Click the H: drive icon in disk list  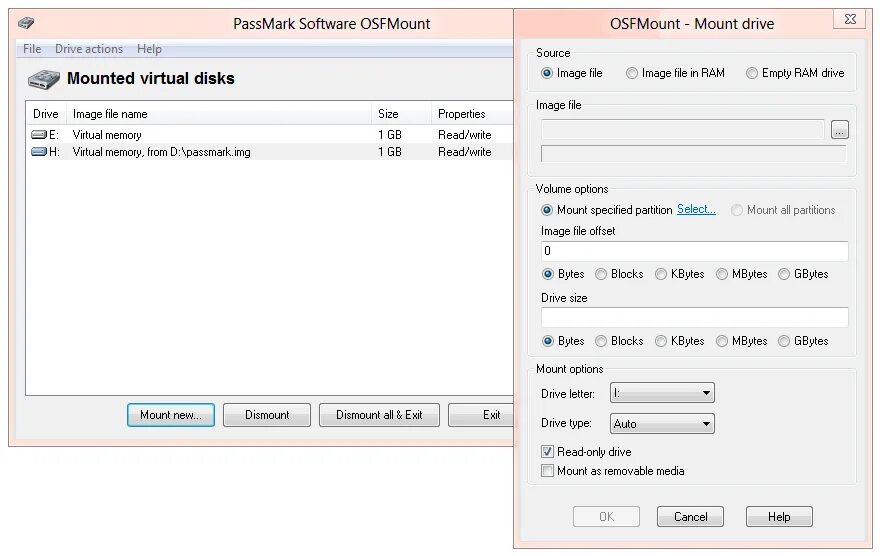39,151
